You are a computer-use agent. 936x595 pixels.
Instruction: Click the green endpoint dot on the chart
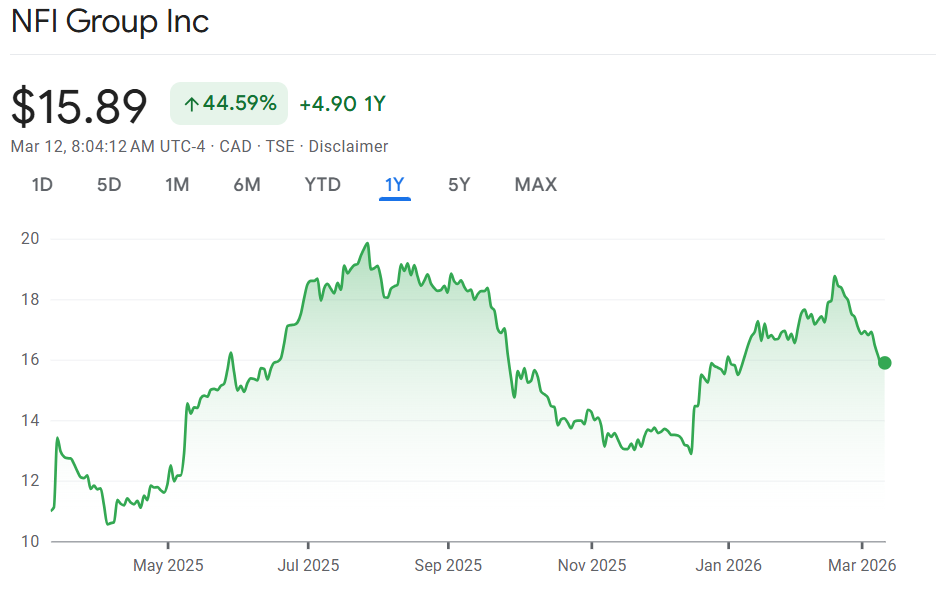pos(884,363)
